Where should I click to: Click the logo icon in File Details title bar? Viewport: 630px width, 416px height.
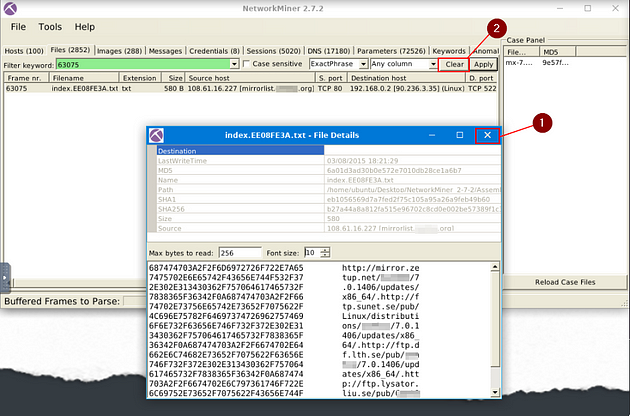pos(156,135)
